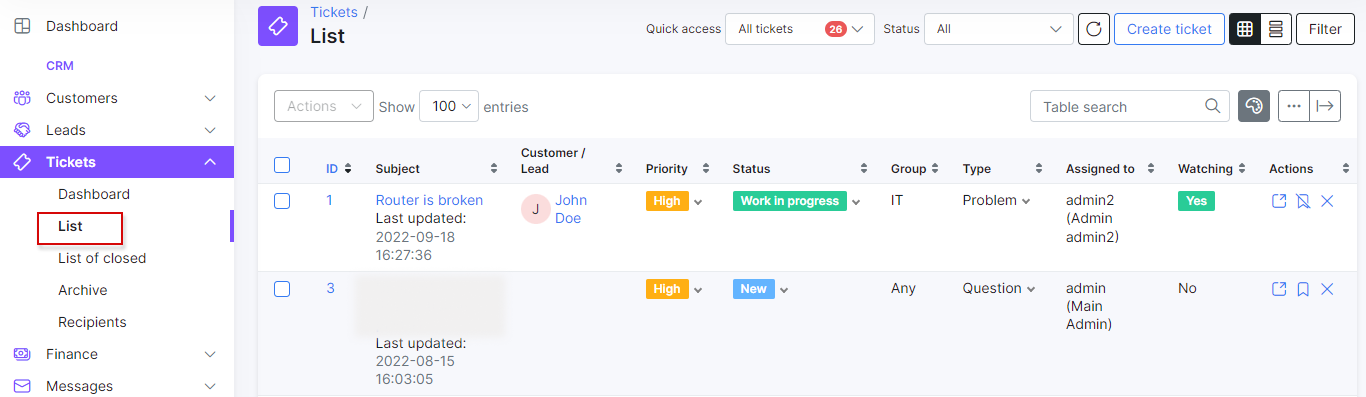
Task: Open List of closed tickets
Action: click(x=102, y=258)
